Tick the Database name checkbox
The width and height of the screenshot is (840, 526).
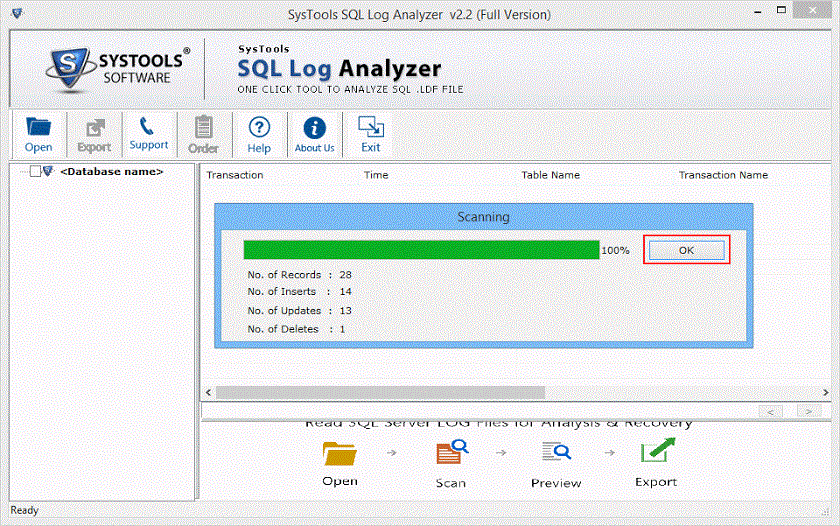35,171
